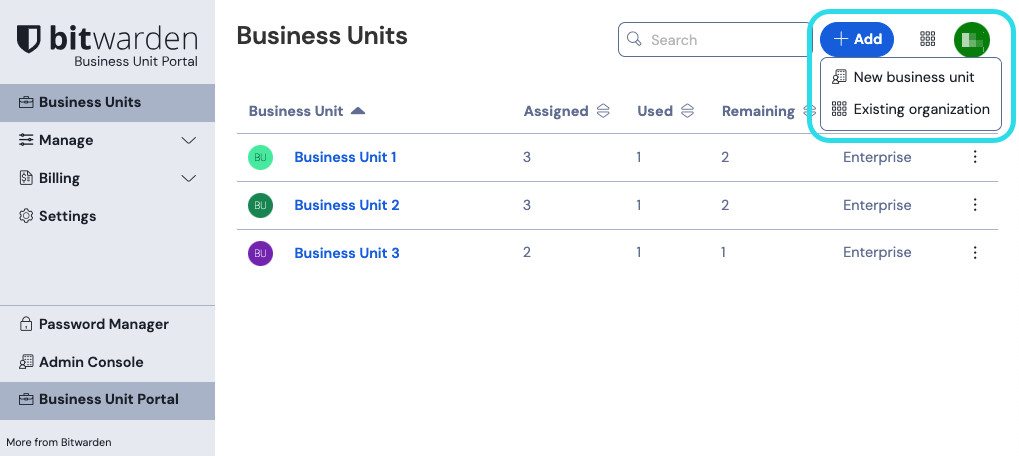
Task: Choose New business unit from menu
Action: (x=912, y=77)
